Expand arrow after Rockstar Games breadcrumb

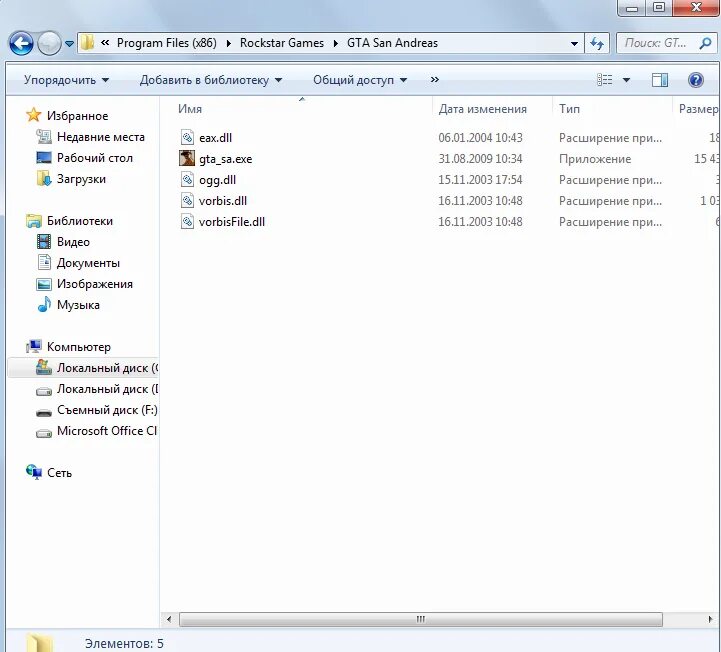coord(336,43)
